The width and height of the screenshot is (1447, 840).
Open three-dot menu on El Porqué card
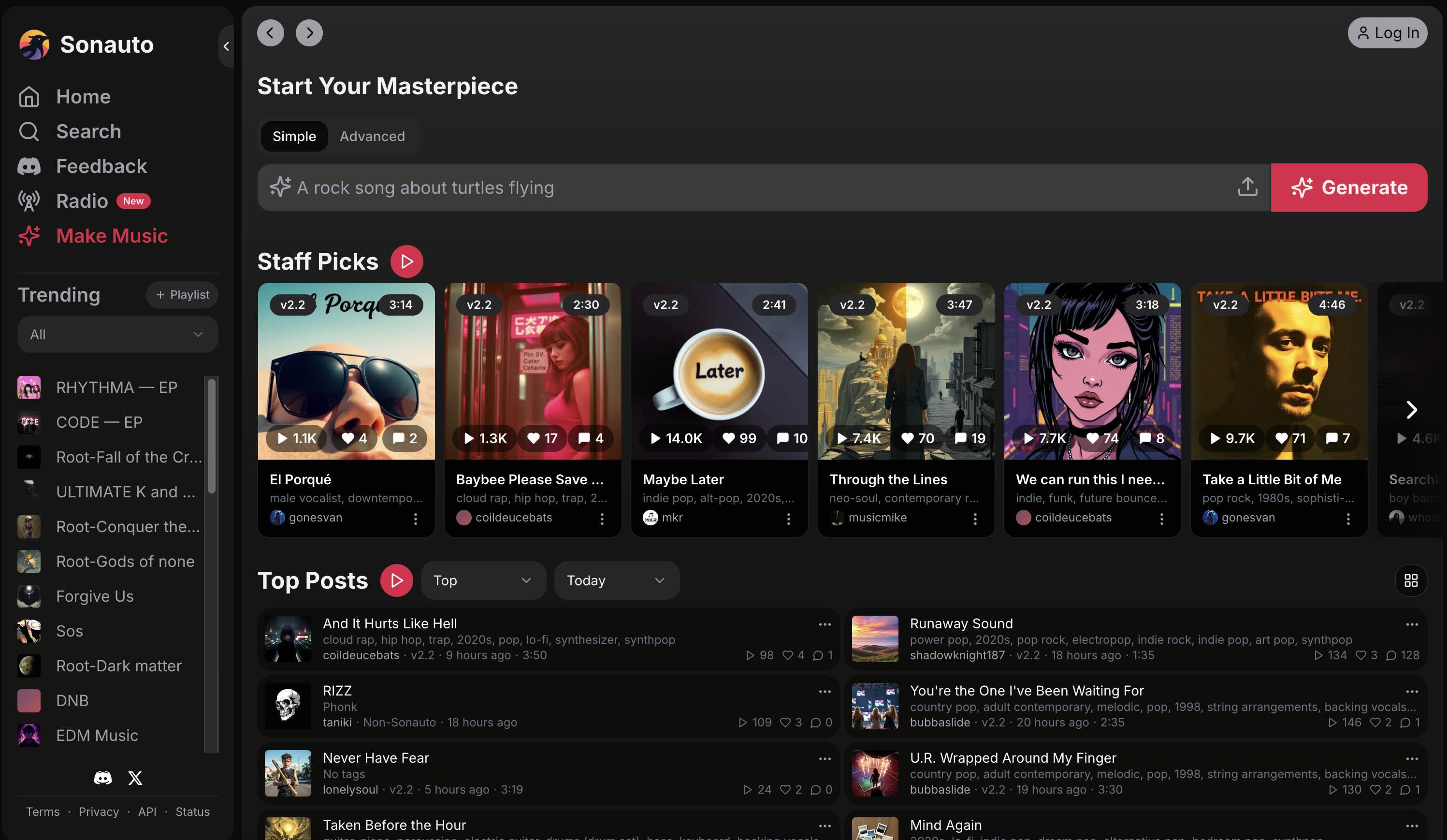pos(415,519)
